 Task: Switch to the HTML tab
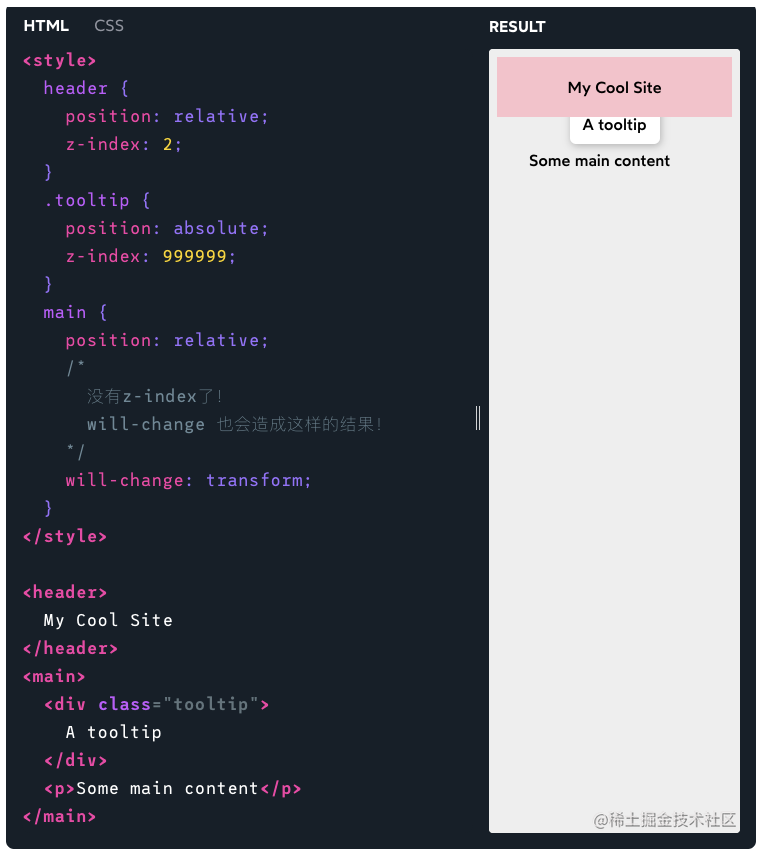(x=46, y=26)
